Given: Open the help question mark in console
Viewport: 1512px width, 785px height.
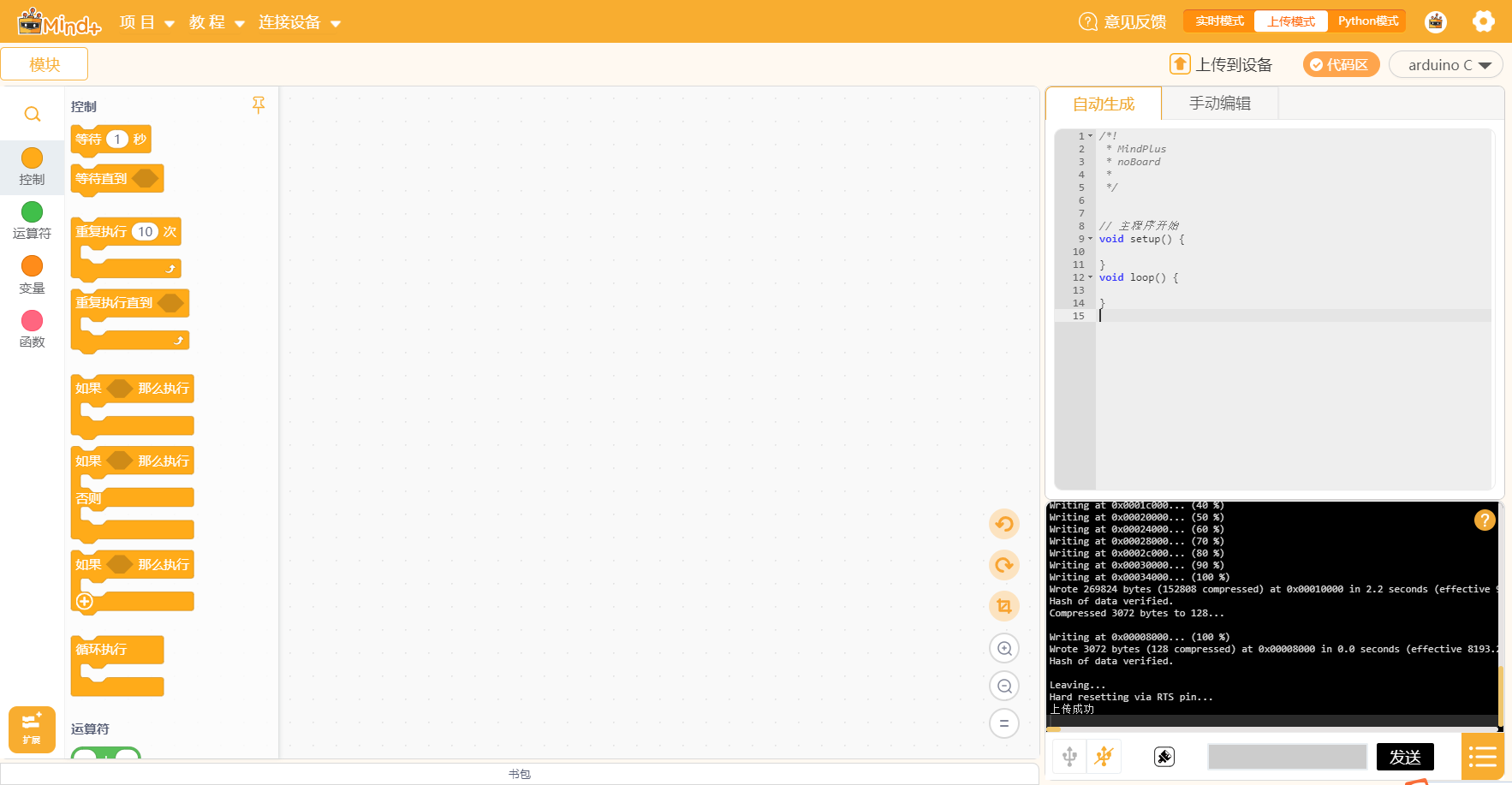Looking at the screenshot, I should click(1485, 520).
